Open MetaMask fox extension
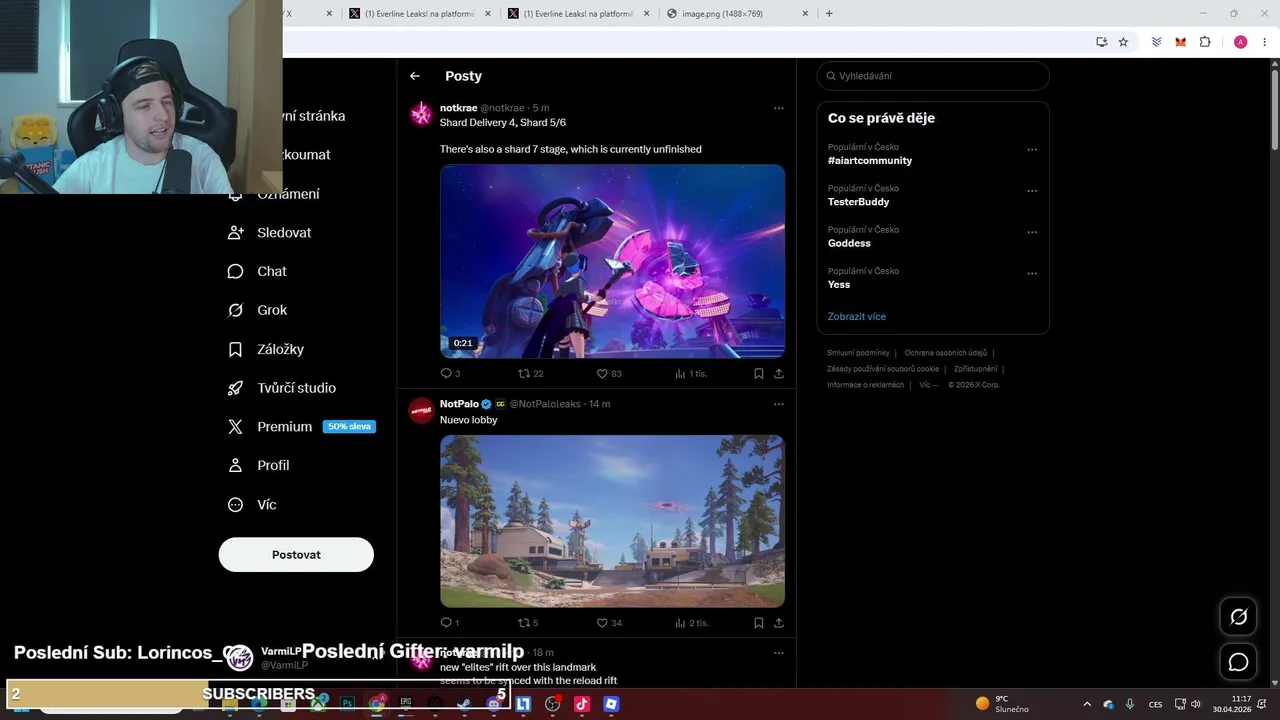The height and width of the screenshot is (720, 1280). click(1180, 42)
